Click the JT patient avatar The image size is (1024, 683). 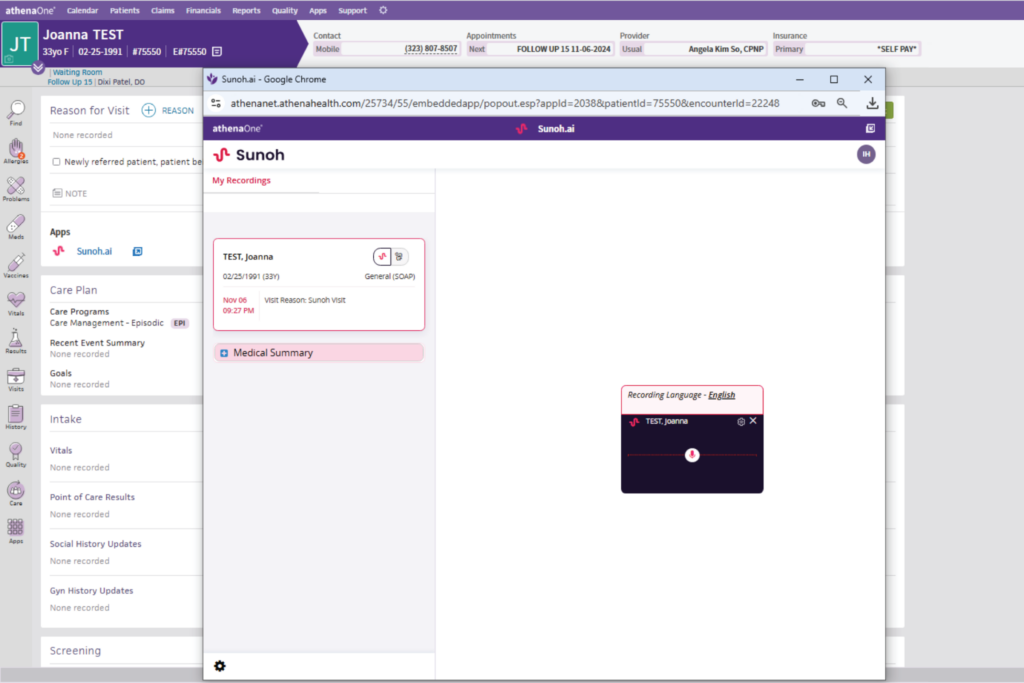click(19, 44)
